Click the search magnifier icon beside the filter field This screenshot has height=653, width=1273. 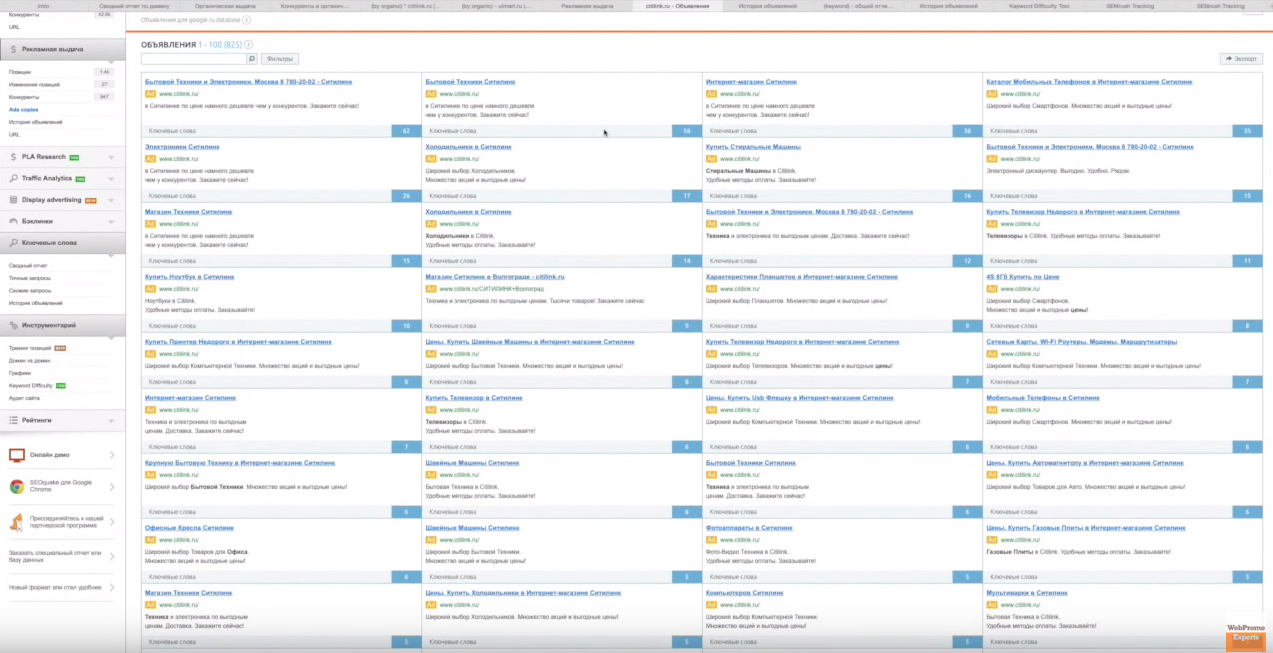point(252,59)
